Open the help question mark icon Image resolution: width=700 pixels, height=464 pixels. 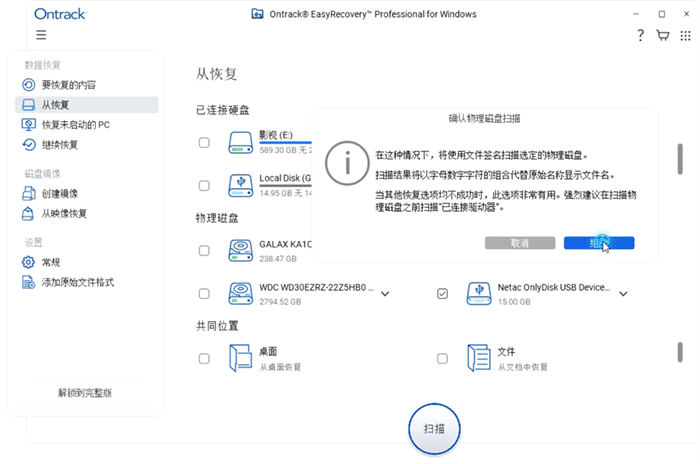pos(641,35)
